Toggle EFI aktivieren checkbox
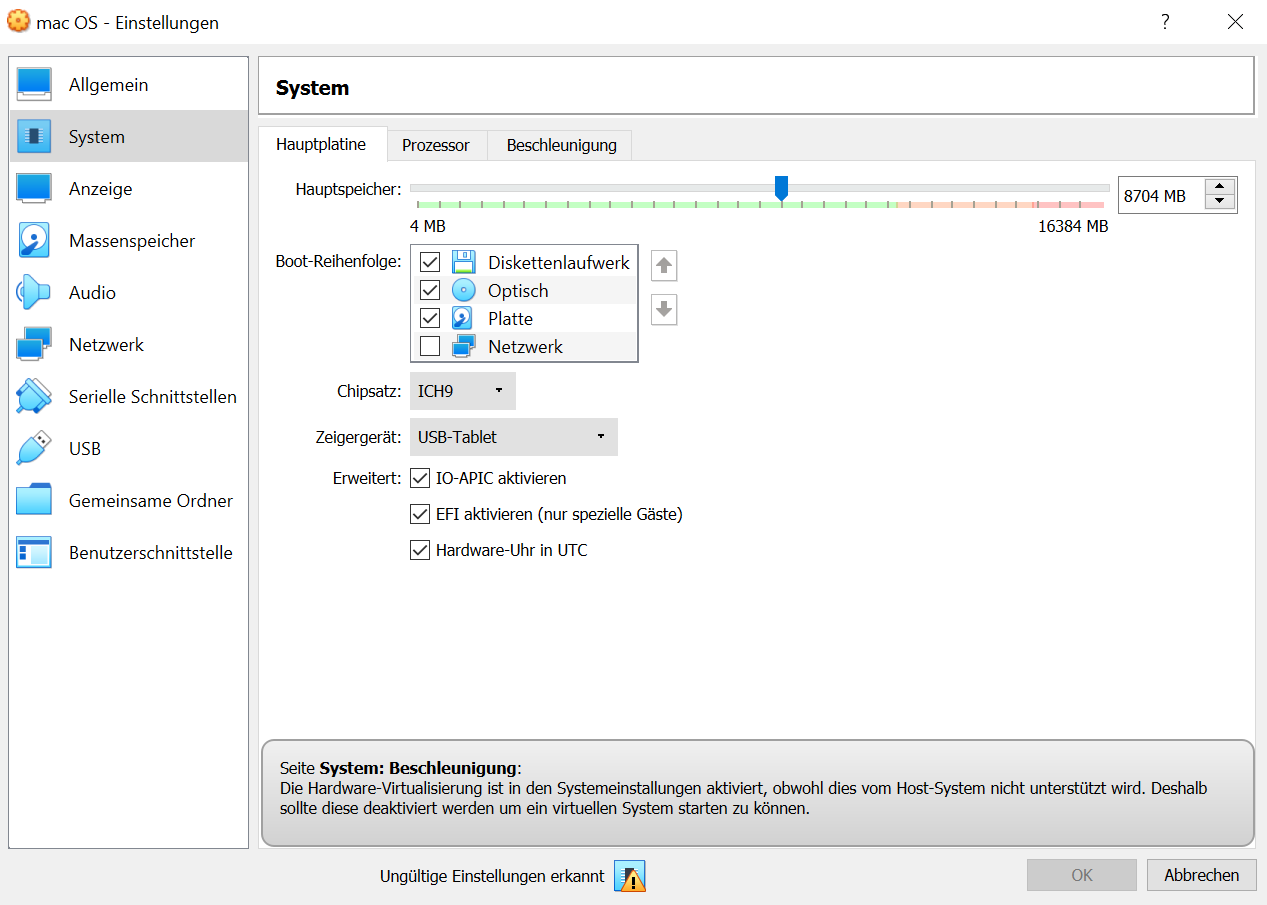 pos(420,515)
